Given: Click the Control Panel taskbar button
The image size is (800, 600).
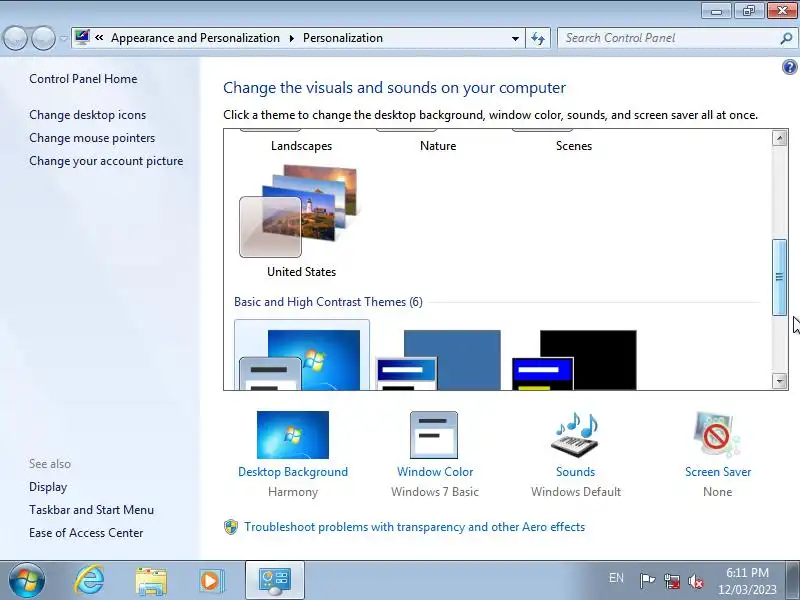Looking at the screenshot, I should [x=275, y=581].
